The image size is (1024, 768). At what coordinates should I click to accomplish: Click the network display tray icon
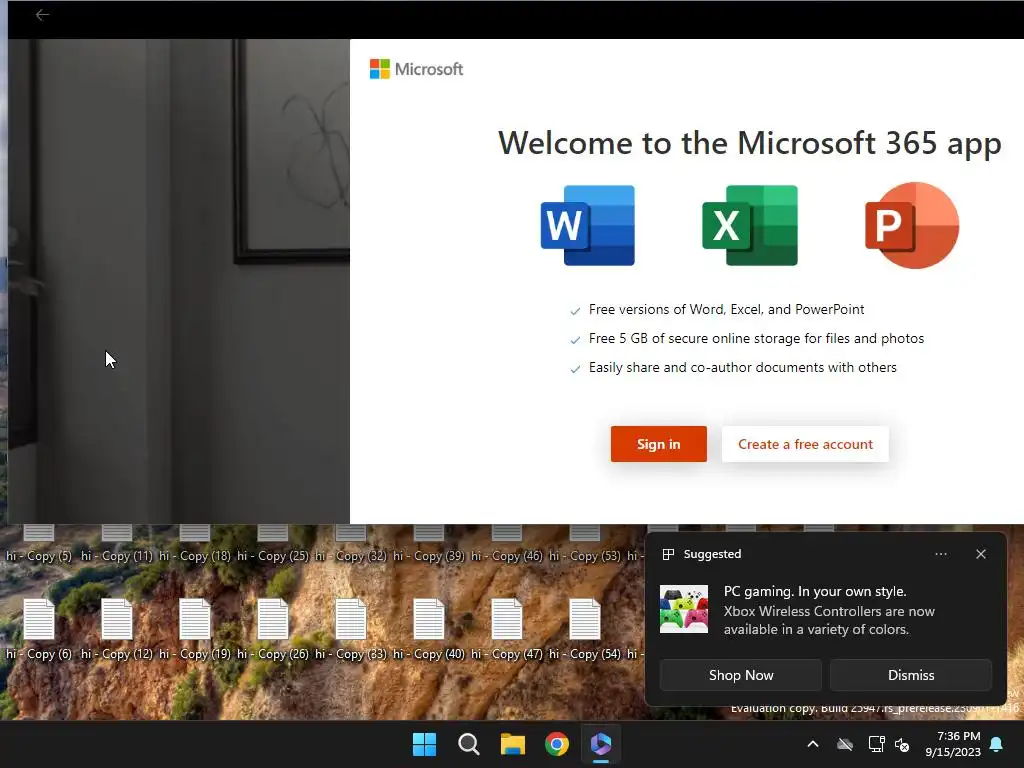coord(876,744)
